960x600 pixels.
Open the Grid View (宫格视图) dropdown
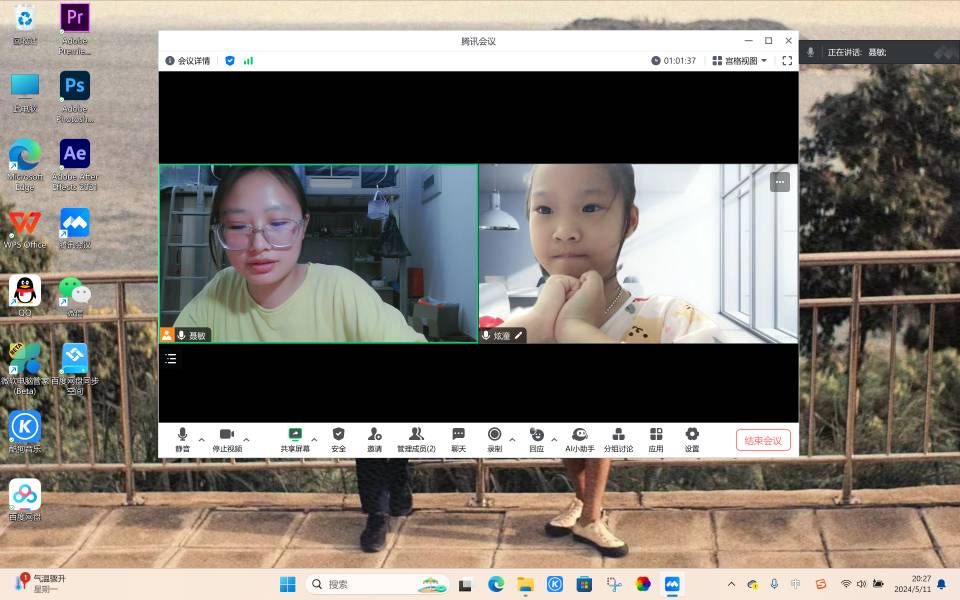point(740,61)
